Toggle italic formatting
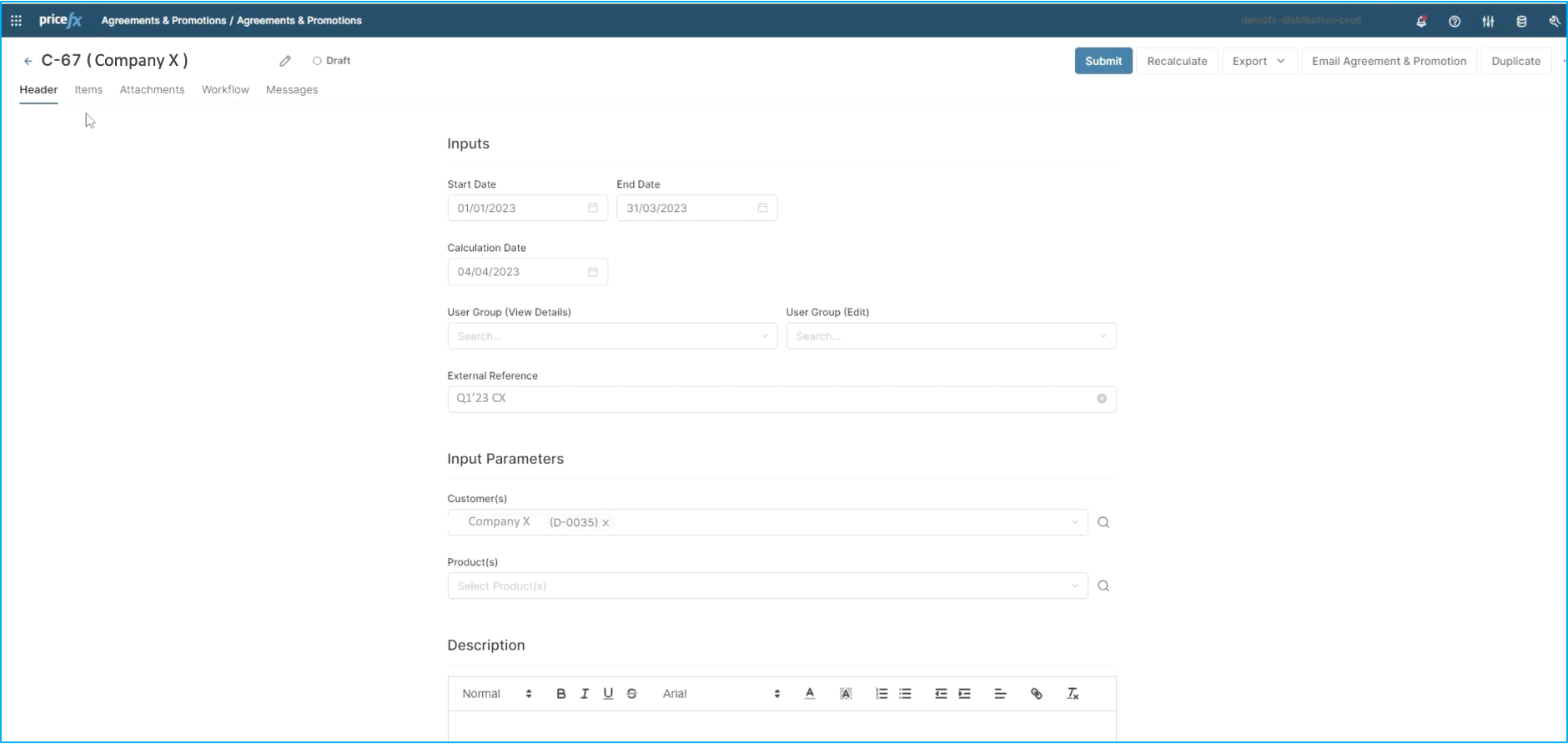The width and height of the screenshot is (1568, 744). click(585, 694)
